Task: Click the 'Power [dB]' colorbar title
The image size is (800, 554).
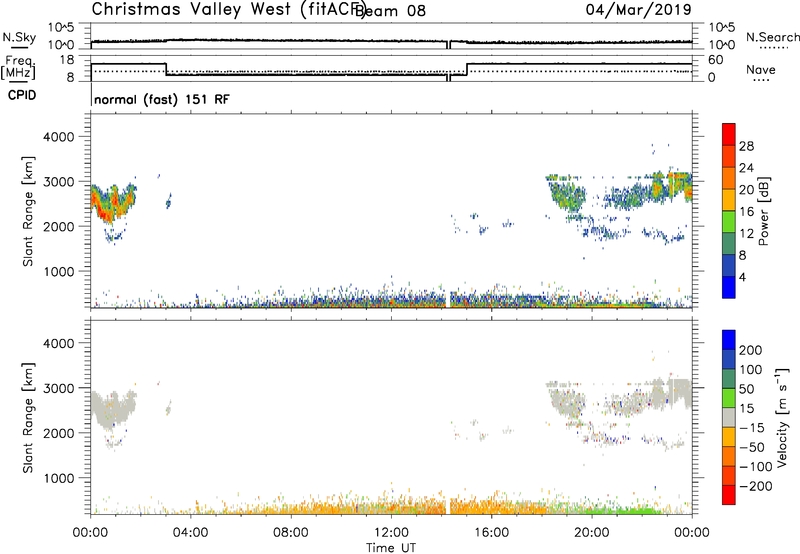Action: pos(763,211)
